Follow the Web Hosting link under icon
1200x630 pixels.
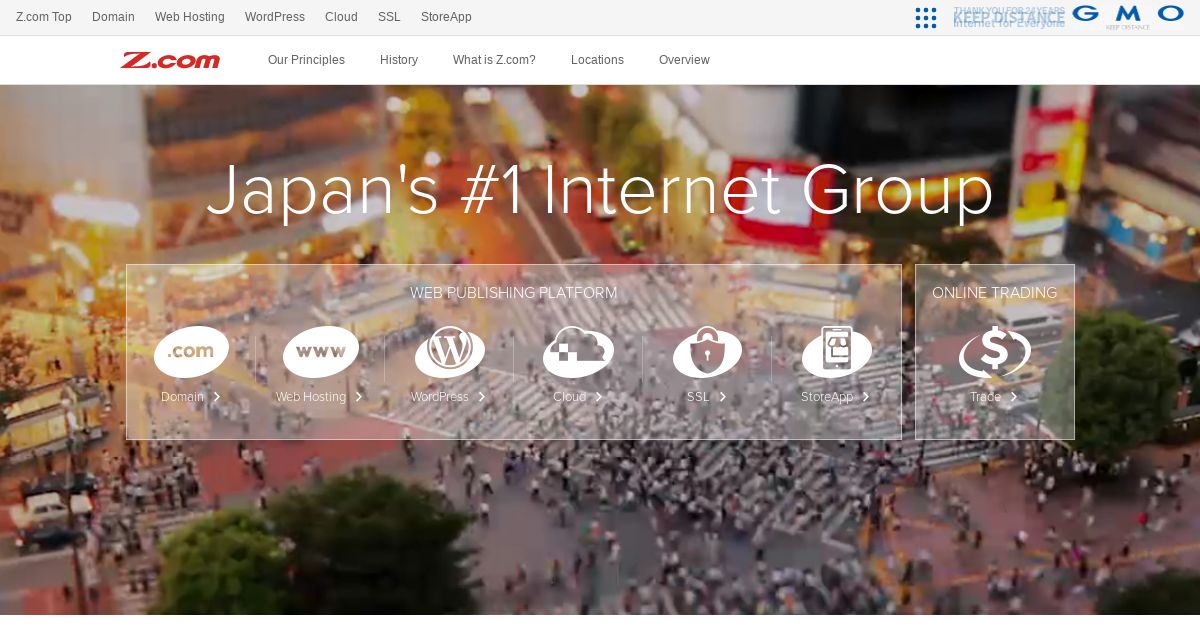pyautogui.click(x=320, y=397)
